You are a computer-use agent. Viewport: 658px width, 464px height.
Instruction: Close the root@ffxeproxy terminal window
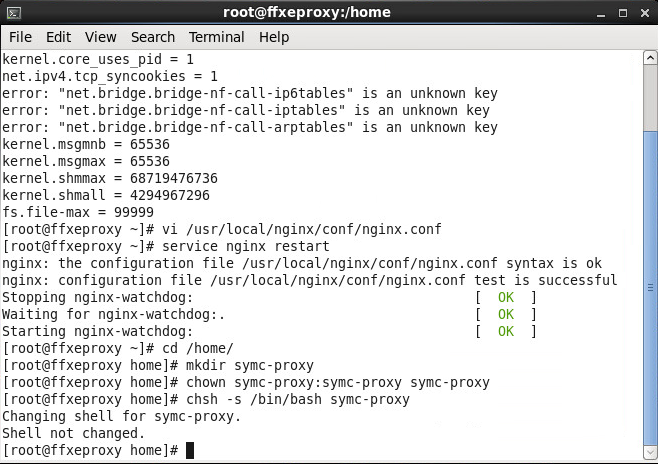(643, 12)
